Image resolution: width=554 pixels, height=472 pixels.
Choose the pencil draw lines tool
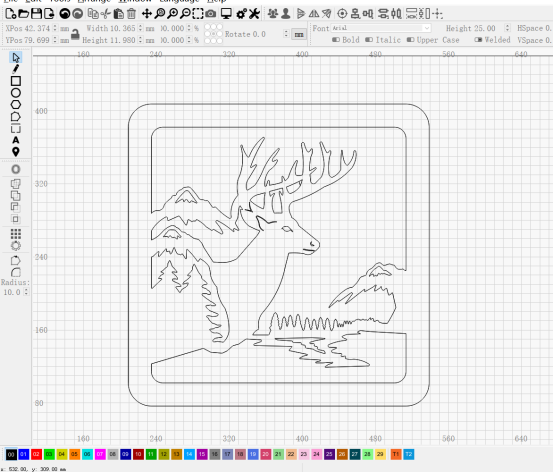(x=16, y=69)
